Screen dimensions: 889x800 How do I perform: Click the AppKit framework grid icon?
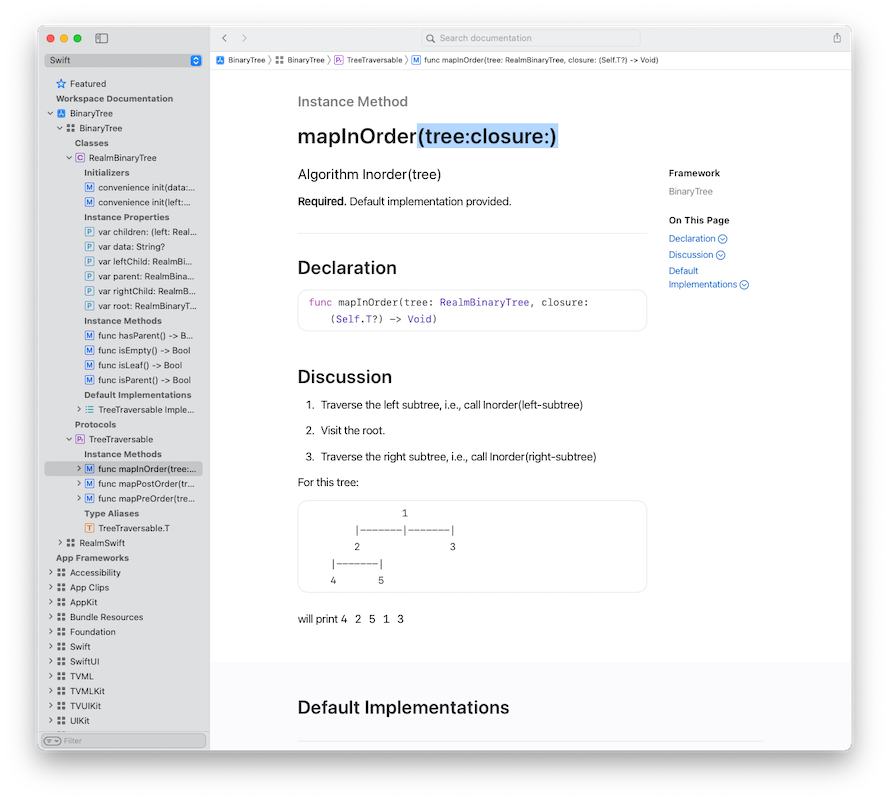tap(61, 602)
